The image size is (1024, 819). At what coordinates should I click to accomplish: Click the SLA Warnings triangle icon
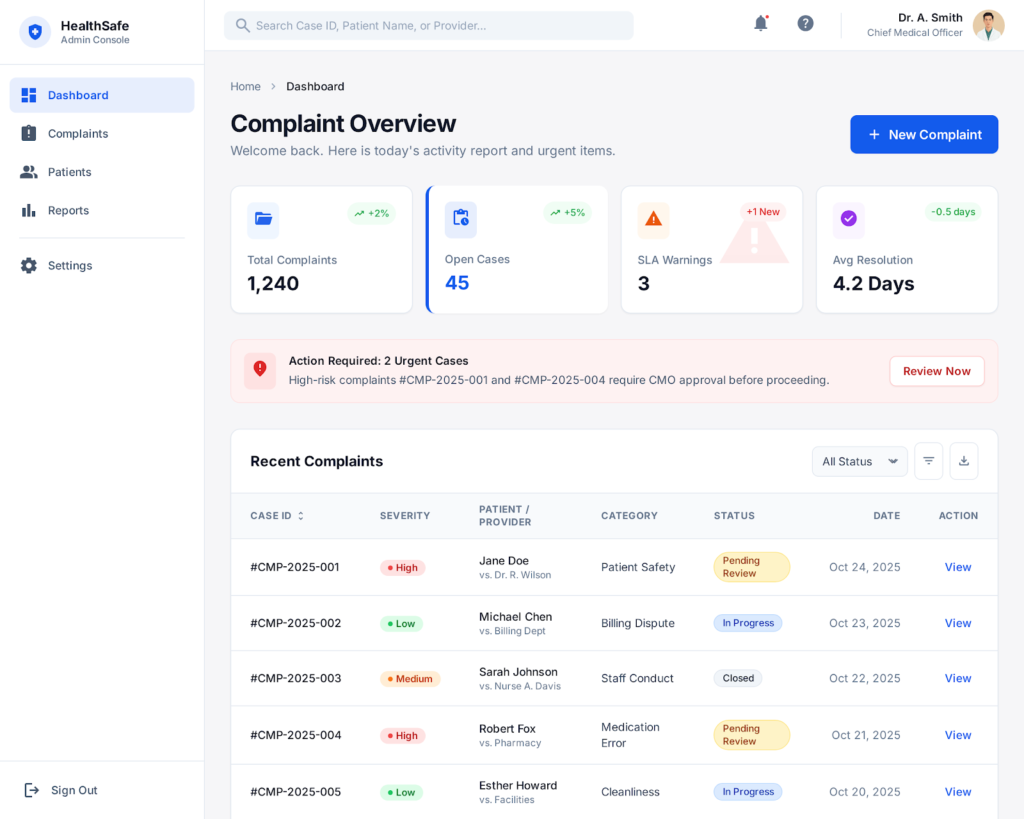[653, 219]
